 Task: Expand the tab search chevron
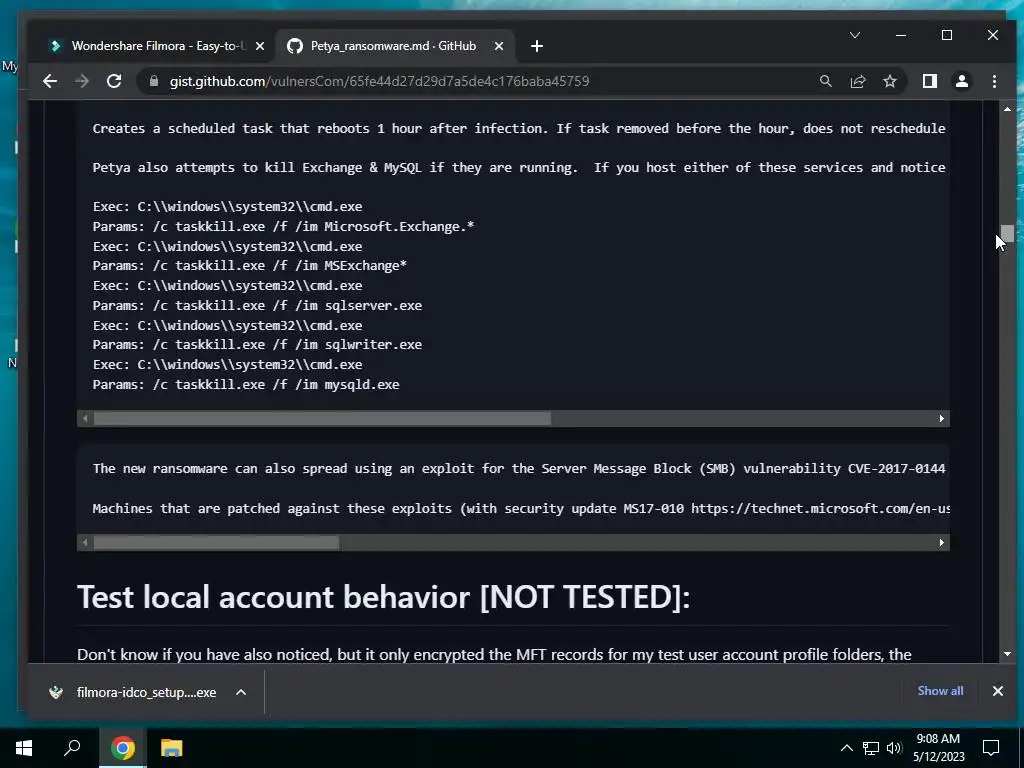[x=855, y=35]
